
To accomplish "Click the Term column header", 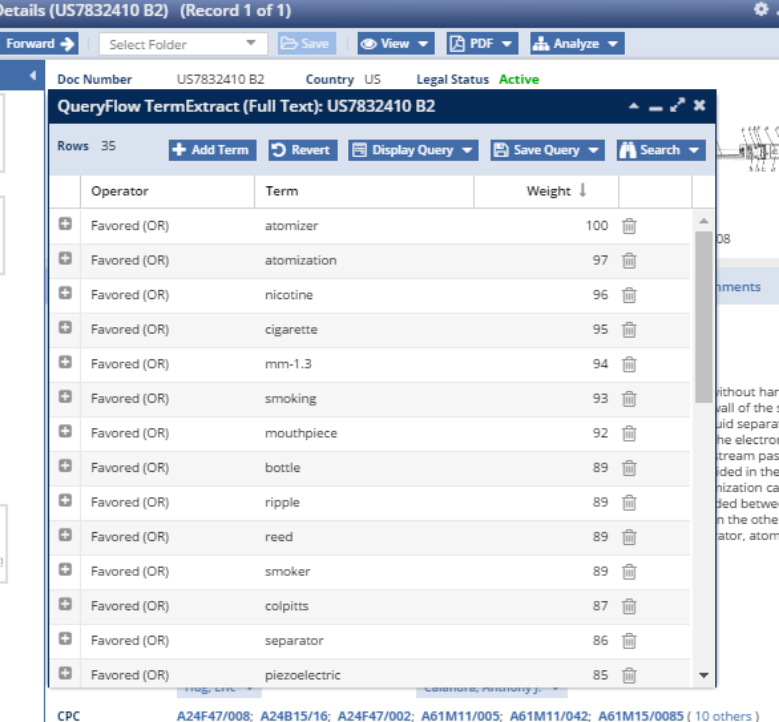I will pos(364,191).
